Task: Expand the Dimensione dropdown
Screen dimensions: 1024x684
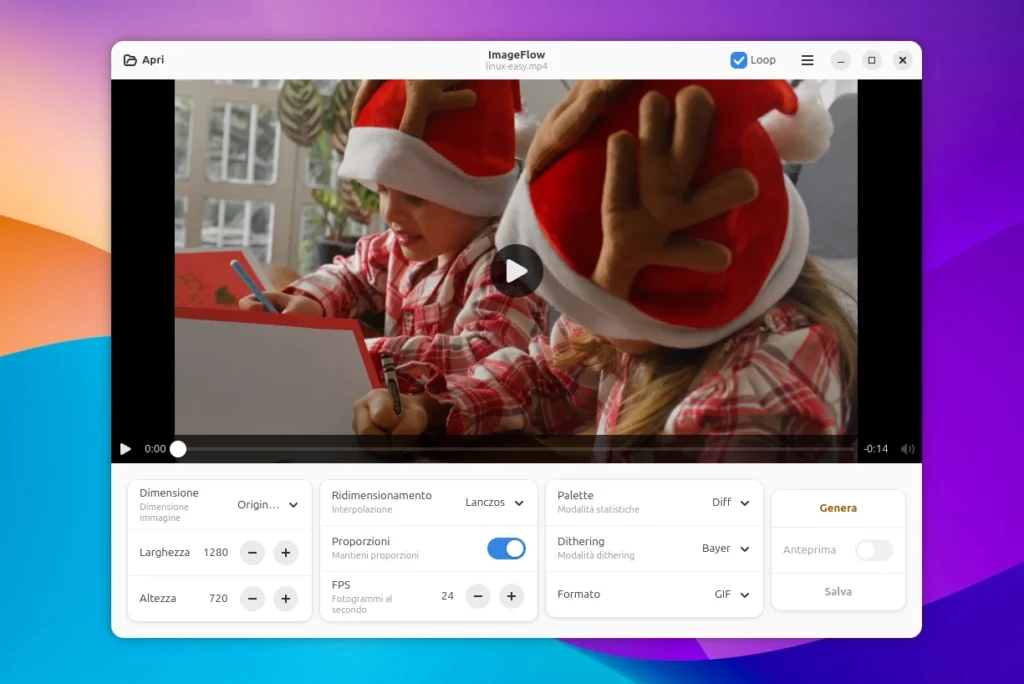Action: (268, 505)
